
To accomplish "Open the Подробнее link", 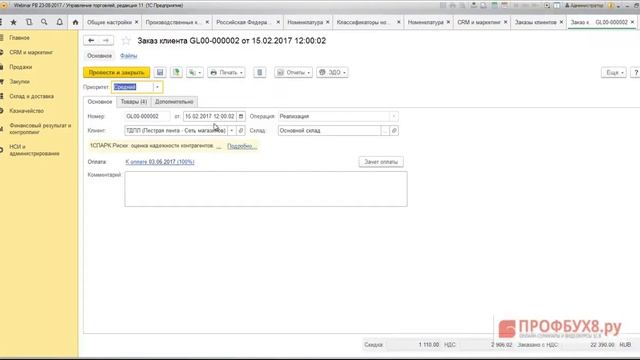I will click(x=242, y=146).
